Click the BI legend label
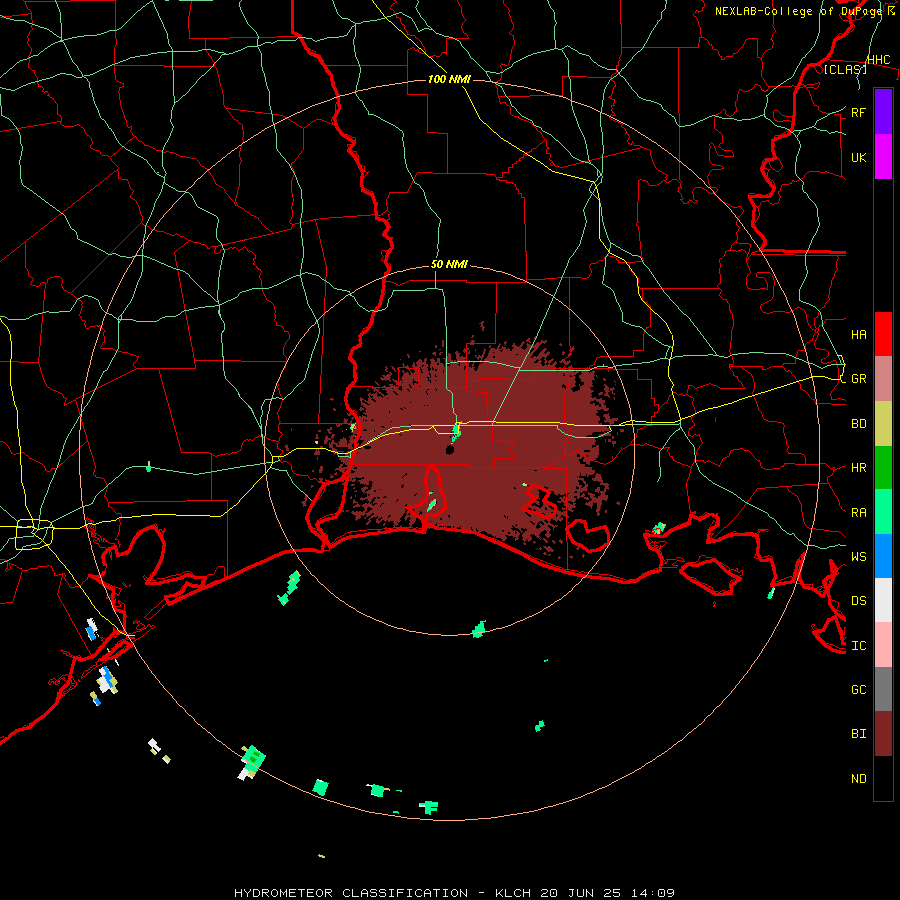Screen dimensions: 900x900 (858, 734)
